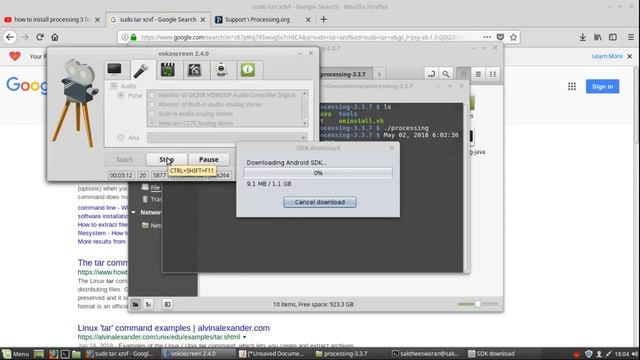Image resolution: width=640 pixels, height=360 pixels.
Task: Select the Alsa radio button
Action: [x=121, y=138]
